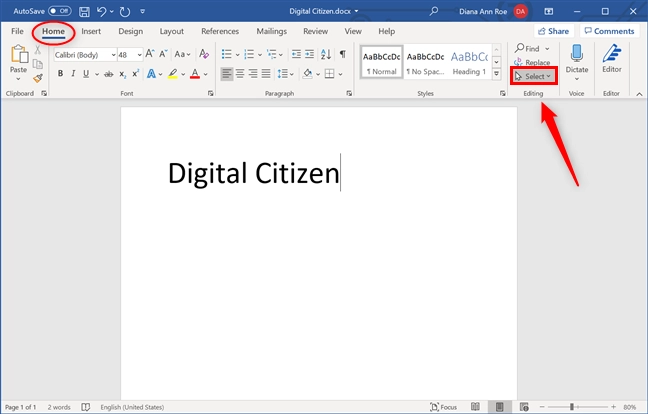648x414 pixels.
Task: Click the Text Effects glowing A icon
Action: coord(151,74)
